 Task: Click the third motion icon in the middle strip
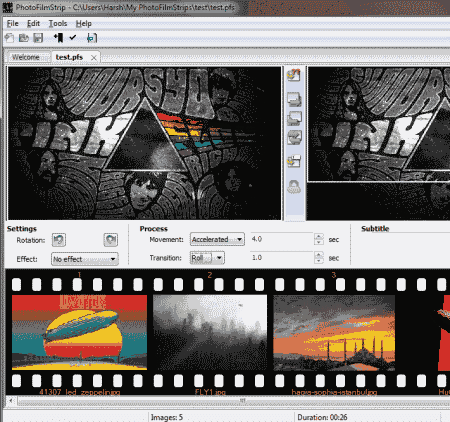[294, 118]
